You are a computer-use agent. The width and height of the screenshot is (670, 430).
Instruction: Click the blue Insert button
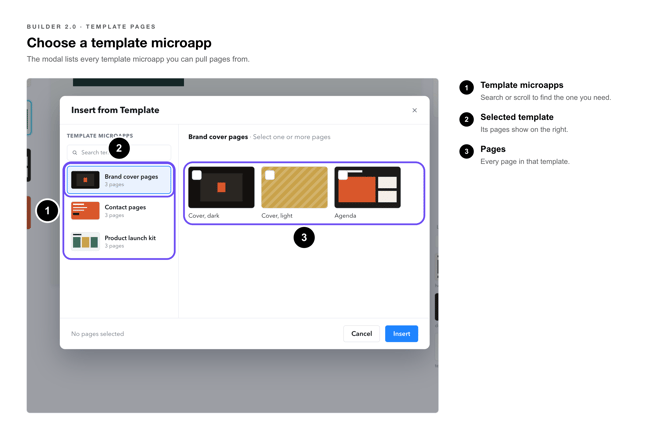coord(401,333)
